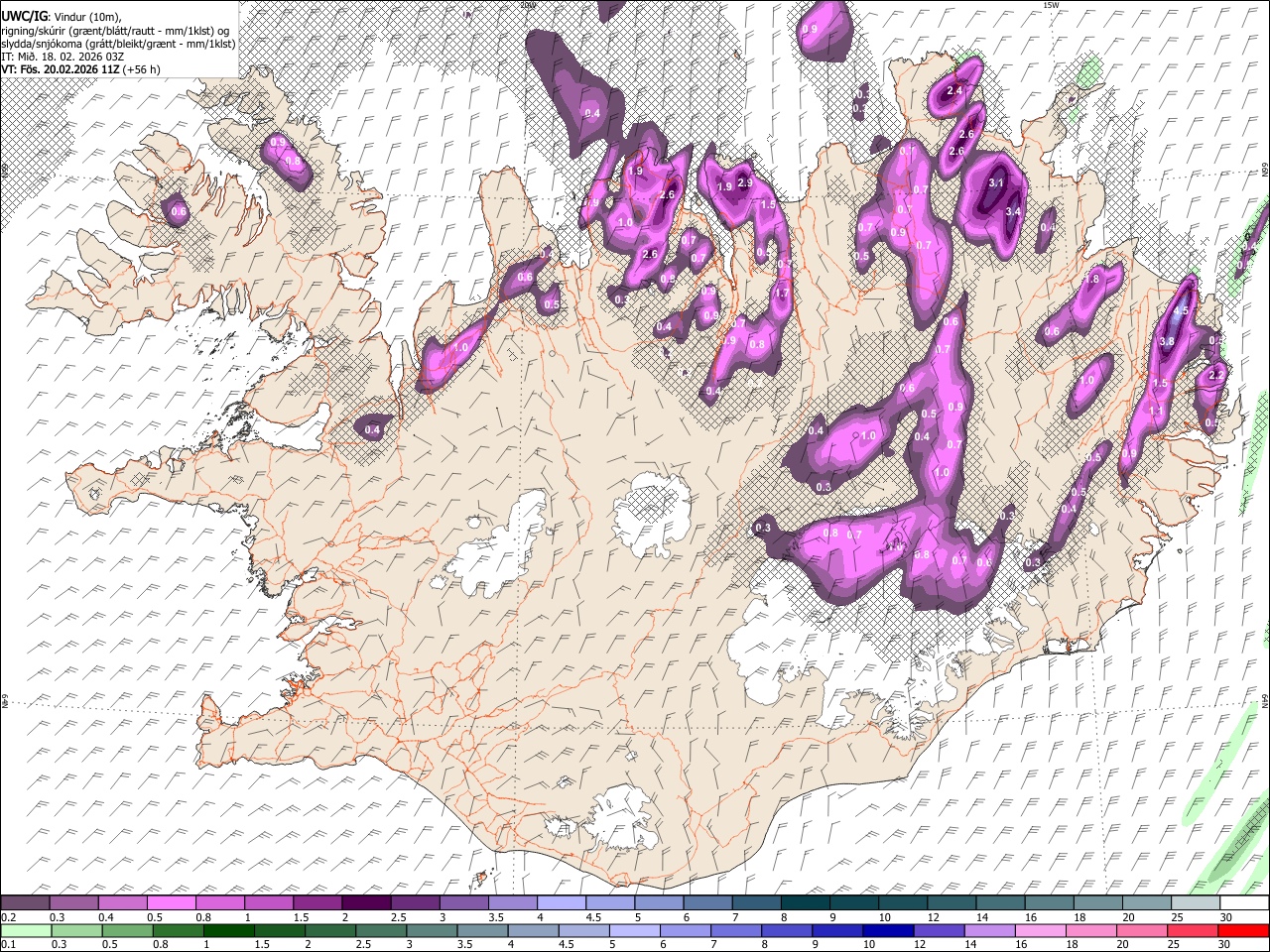Click the "15W" longitude label
This screenshot has width=1270, height=952.
(1051, 5)
